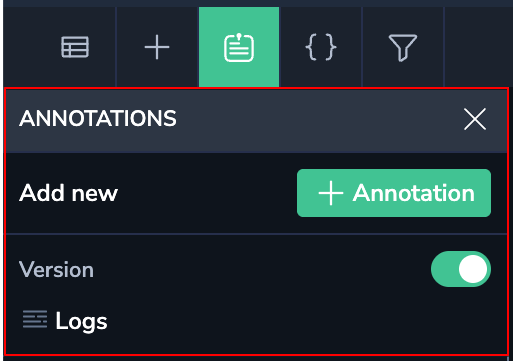Click the plus symbol inside Annotation button
513x361 pixels.
tap(331, 193)
